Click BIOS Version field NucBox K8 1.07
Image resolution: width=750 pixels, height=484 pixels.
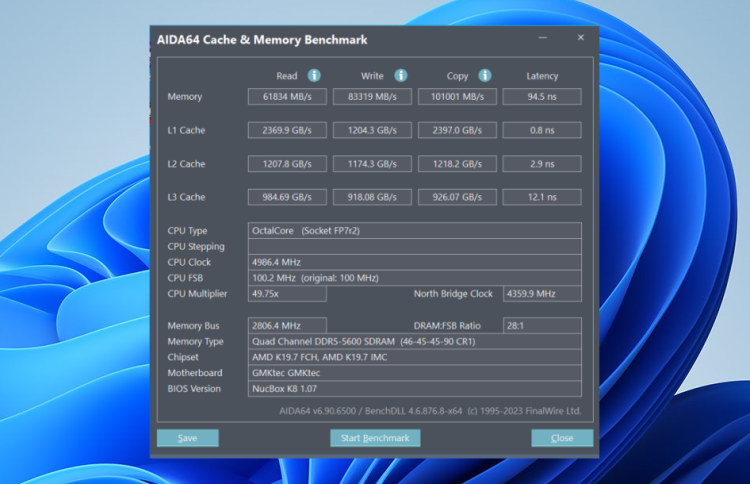click(415, 389)
